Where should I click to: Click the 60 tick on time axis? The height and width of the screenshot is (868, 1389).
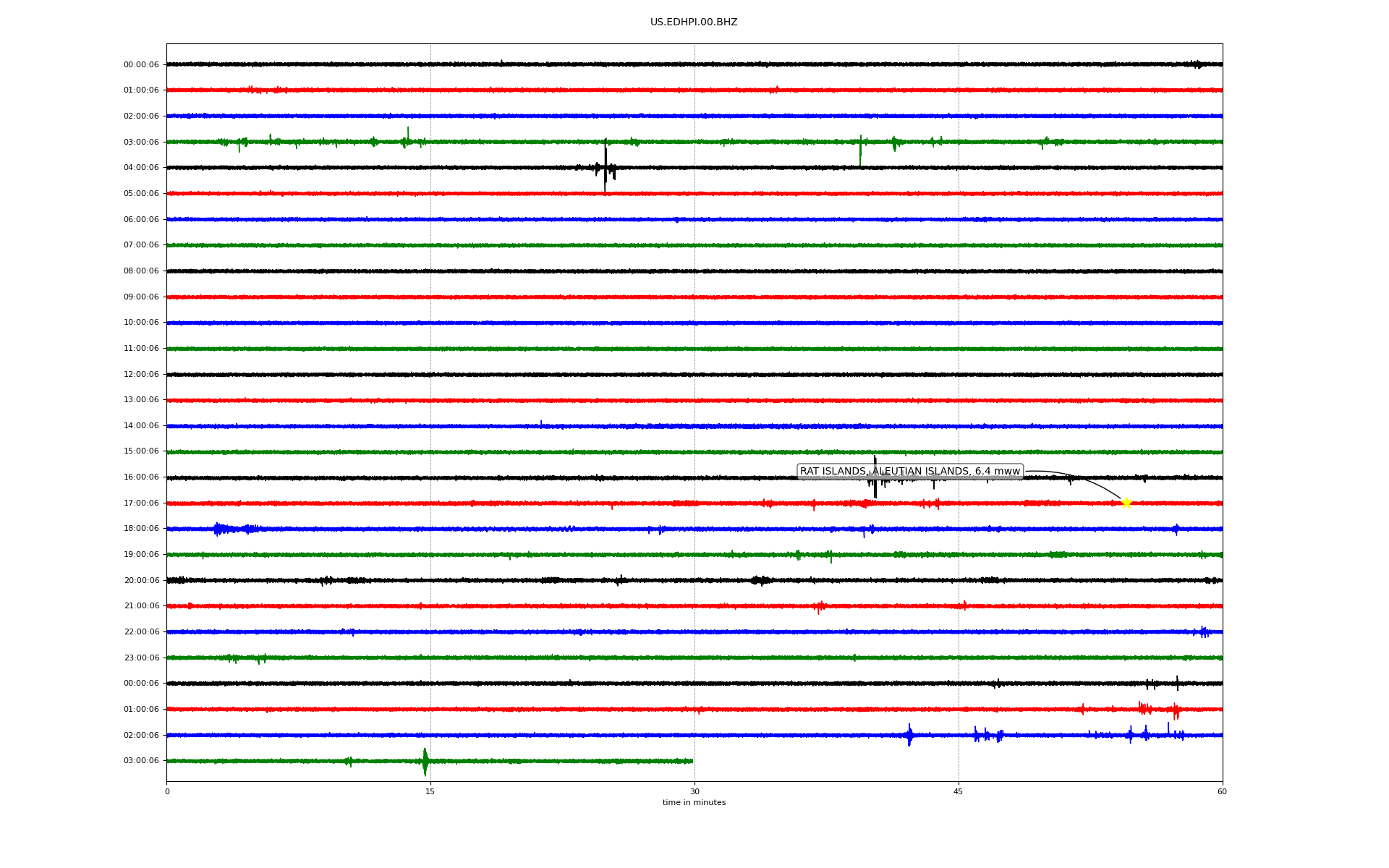[x=1222, y=791]
